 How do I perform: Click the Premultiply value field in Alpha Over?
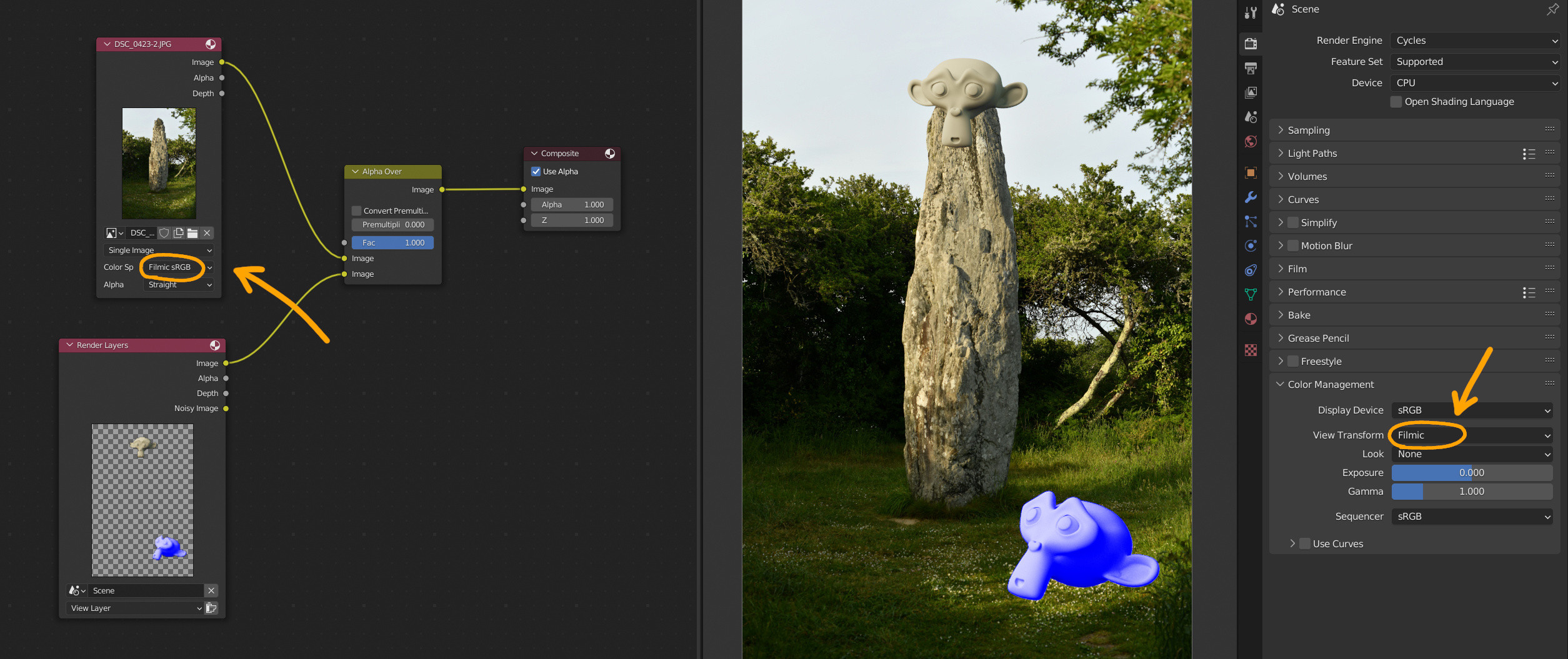coord(393,225)
